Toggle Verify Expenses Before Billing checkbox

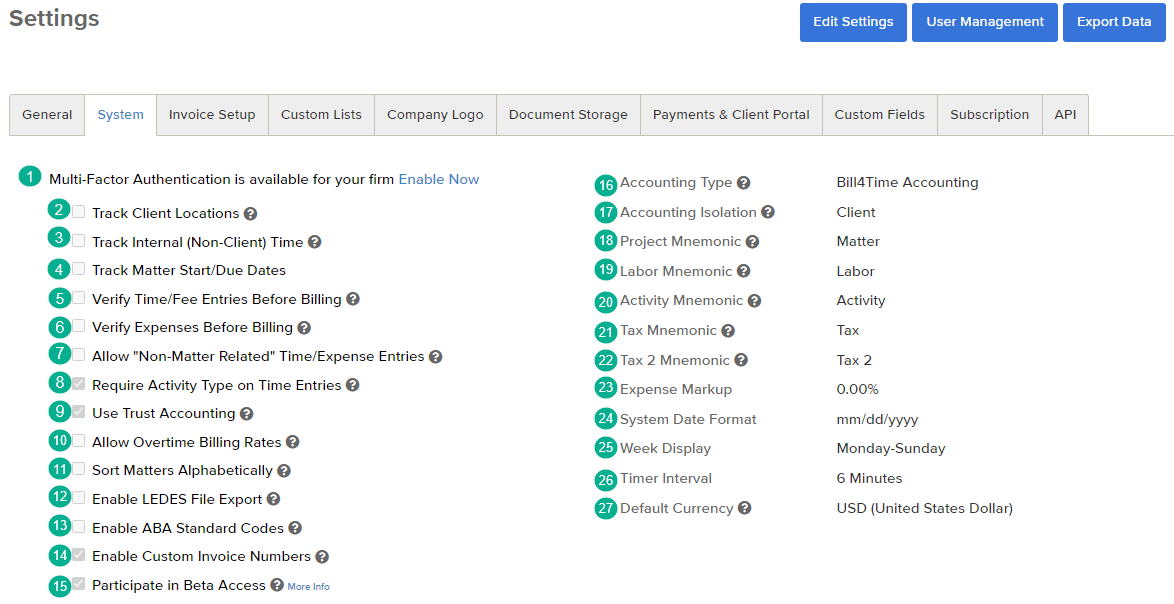point(79,326)
